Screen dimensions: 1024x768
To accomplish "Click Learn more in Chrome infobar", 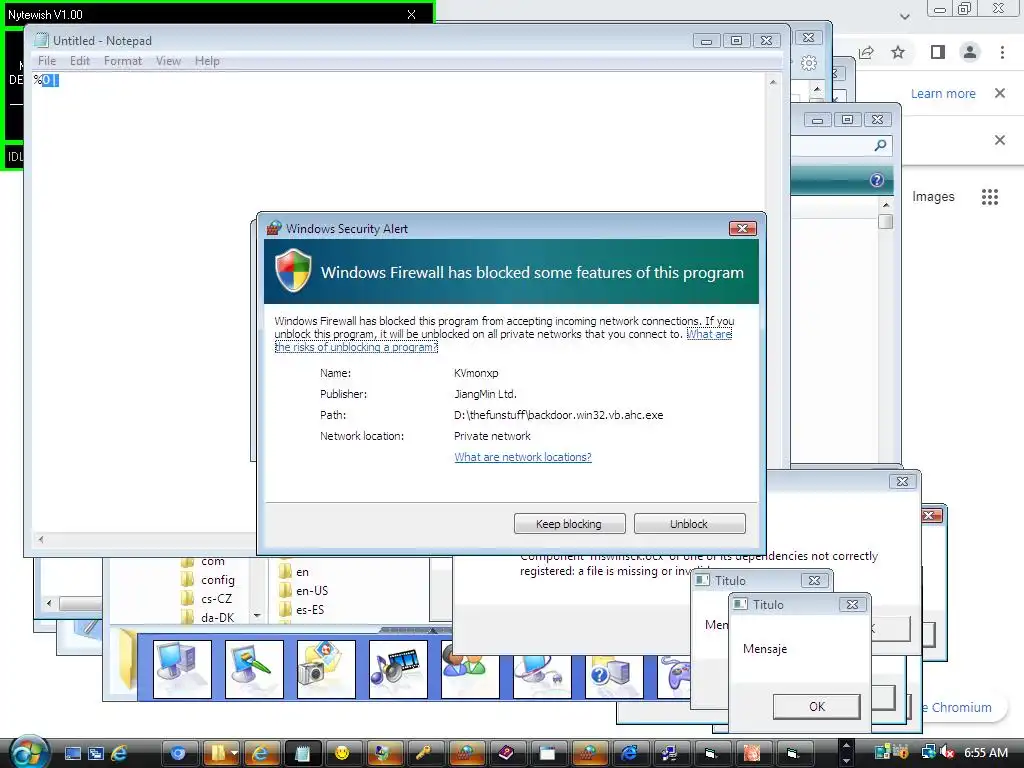I will coord(943,93).
